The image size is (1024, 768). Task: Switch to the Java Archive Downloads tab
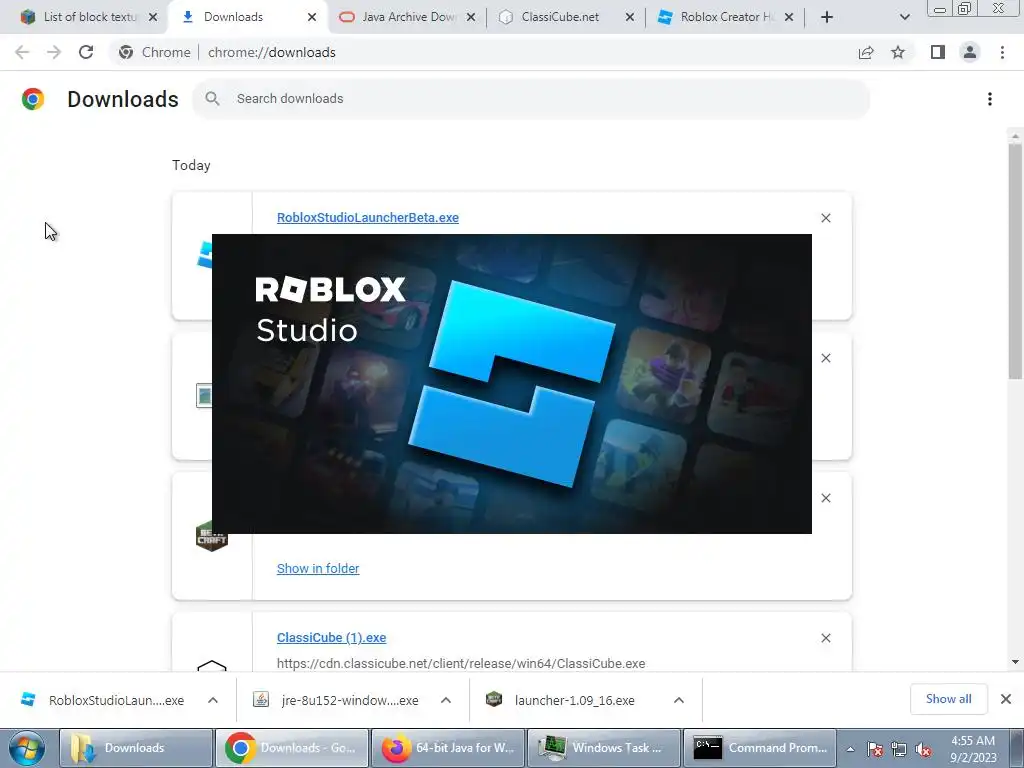(408, 17)
